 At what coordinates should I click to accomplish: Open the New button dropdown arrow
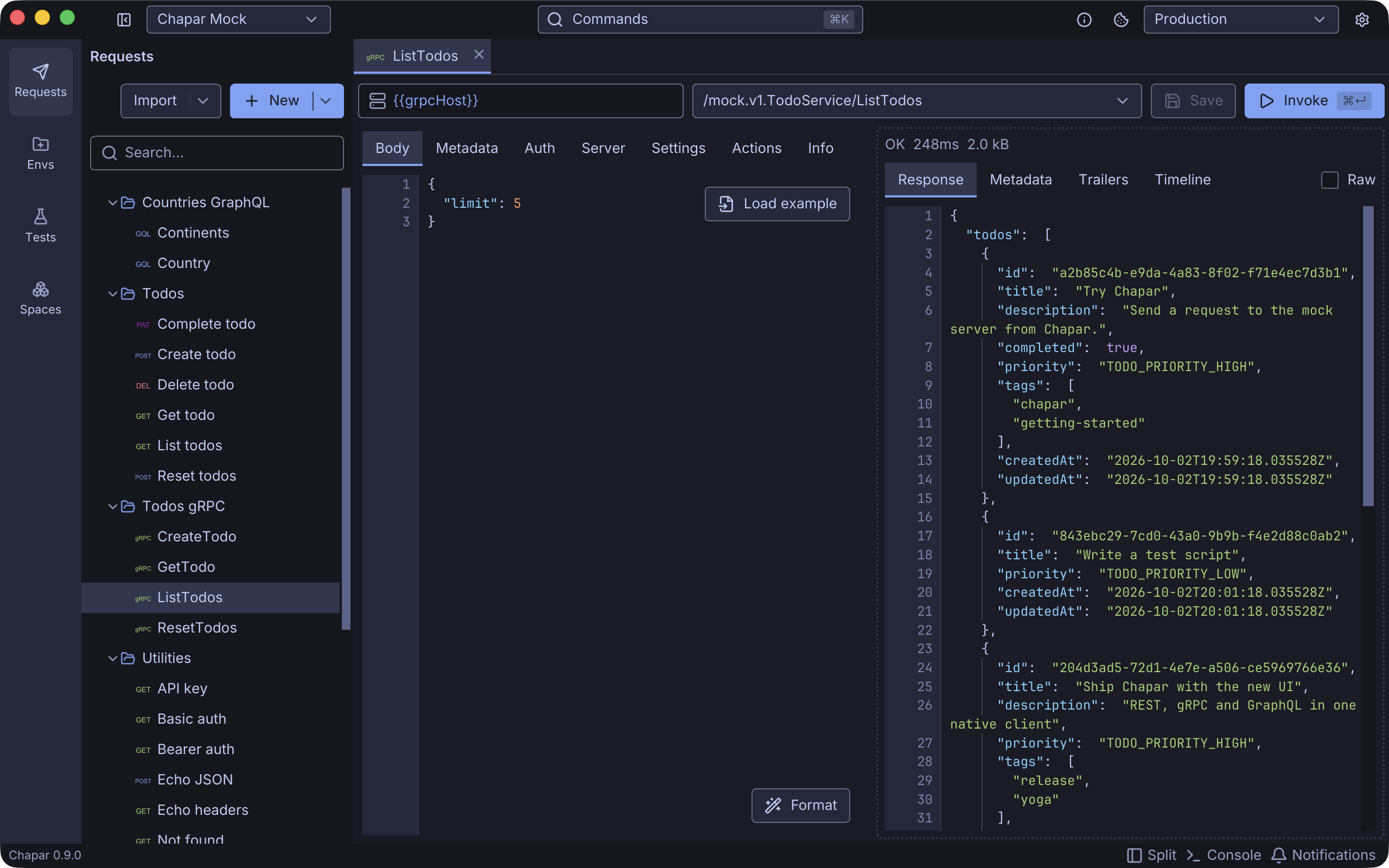[x=326, y=100]
